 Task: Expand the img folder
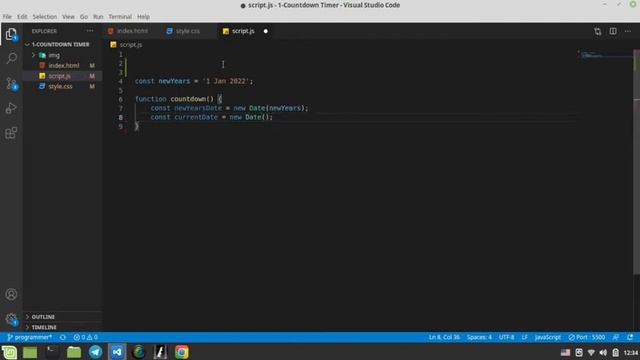click(54, 55)
